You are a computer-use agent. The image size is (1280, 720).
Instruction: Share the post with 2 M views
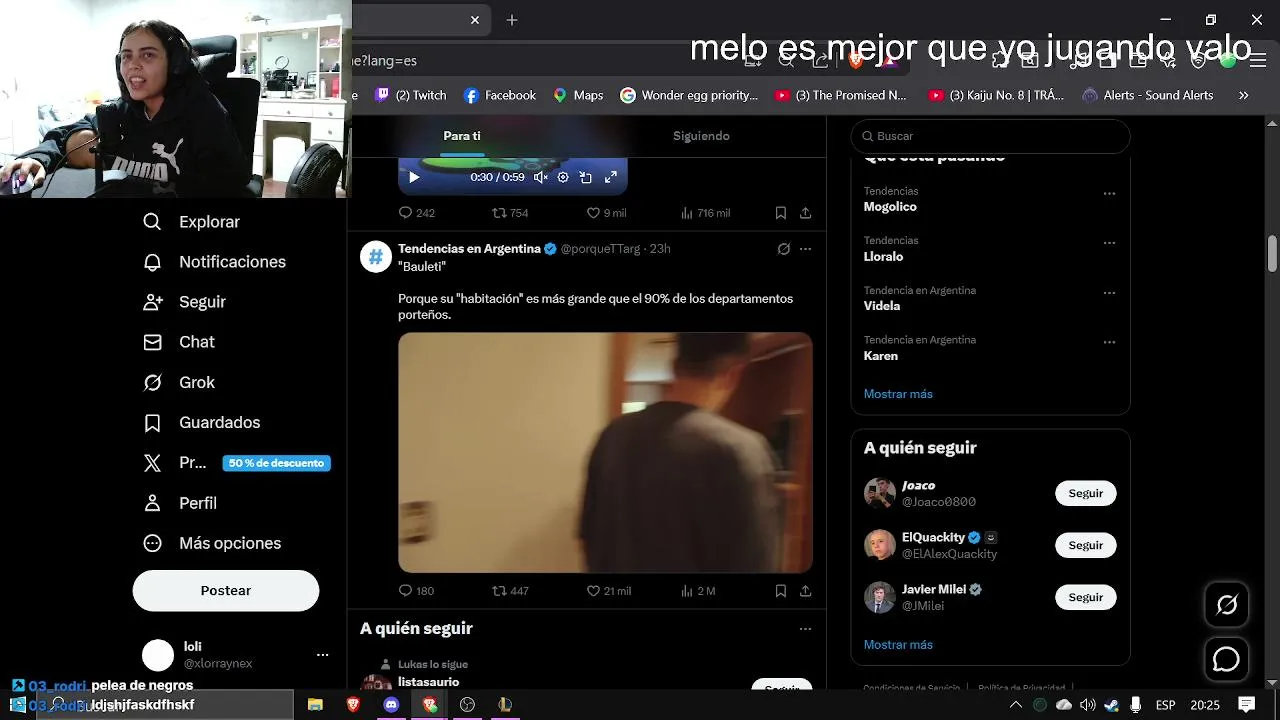pos(805,591)
